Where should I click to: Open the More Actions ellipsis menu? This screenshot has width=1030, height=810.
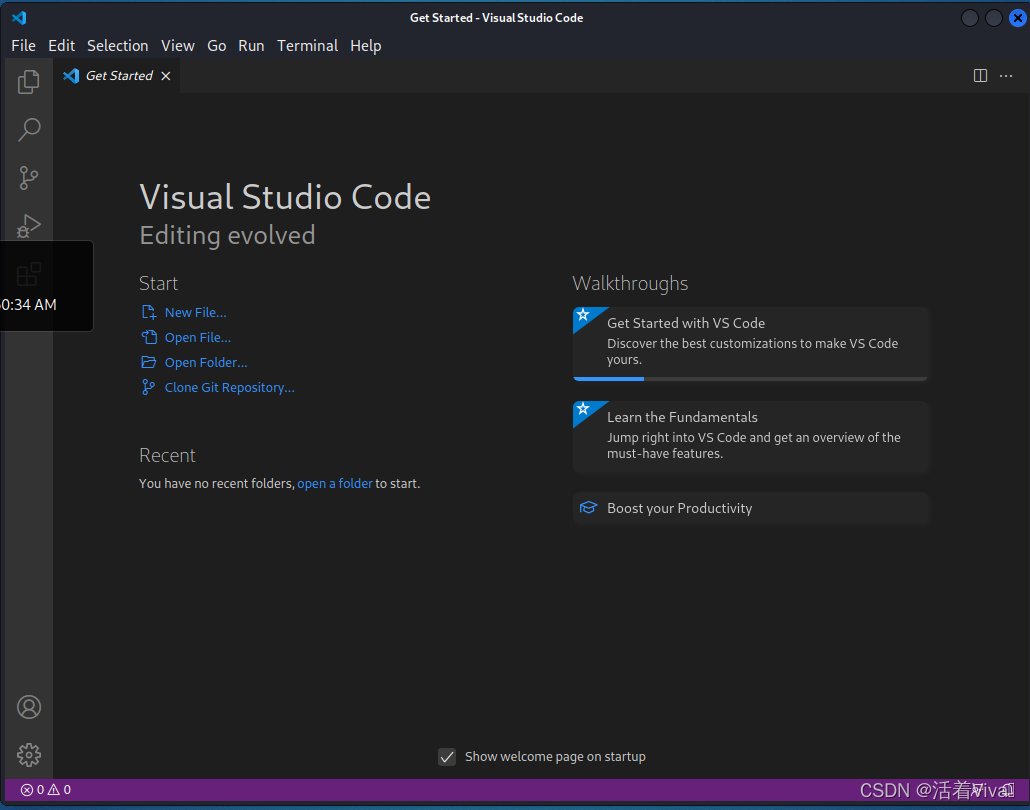pos(1006,76)
